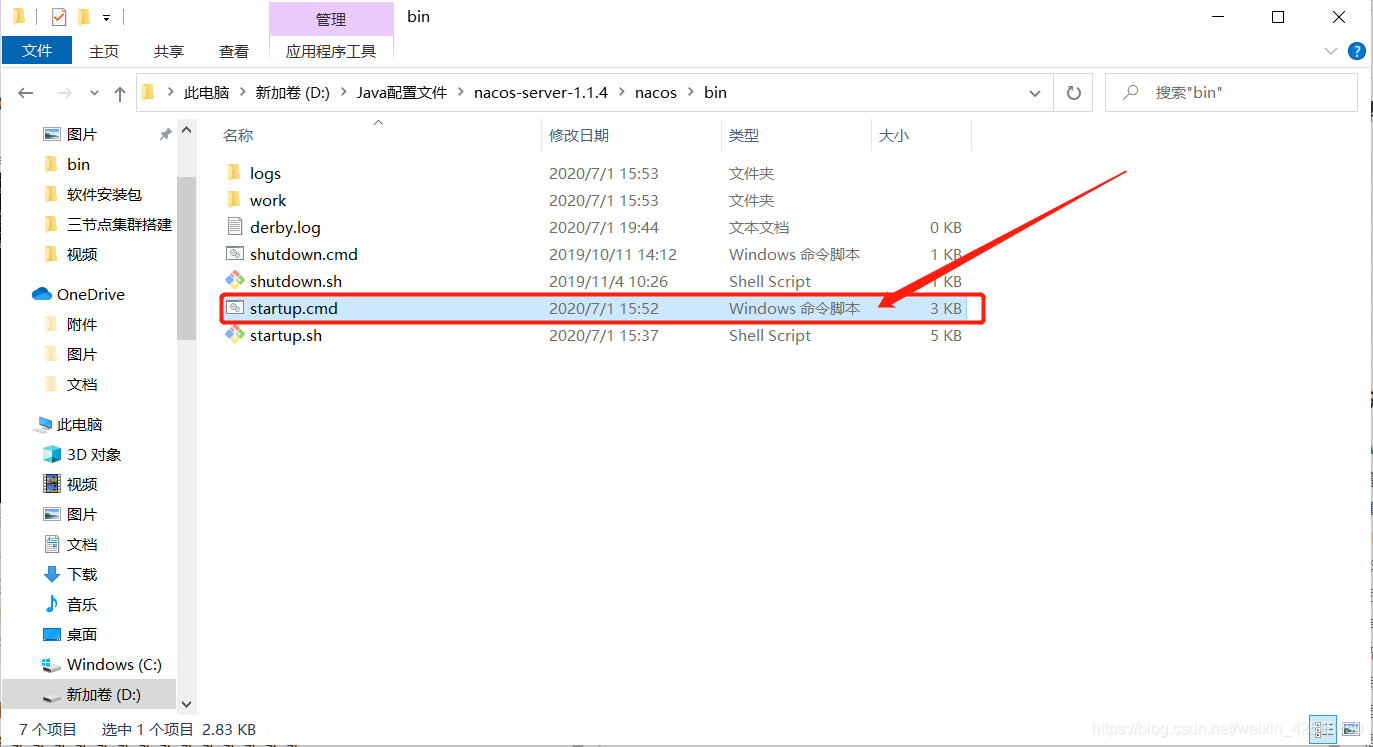Select the shutdown.cmd file name
Viewport: 1373px width, 747px height.
pos(304,254)
